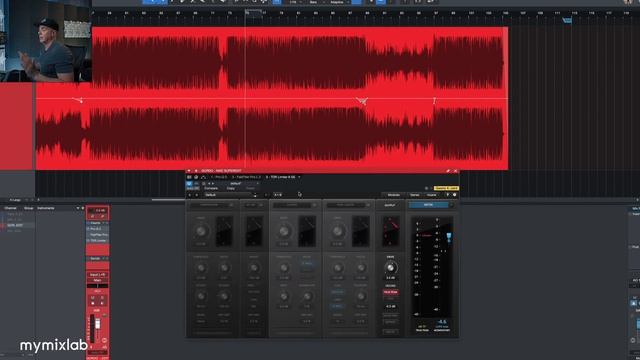This screenshot has height=360, width=640.
Task: Go to the next TDR preset arrow
Action: (196, 195)
